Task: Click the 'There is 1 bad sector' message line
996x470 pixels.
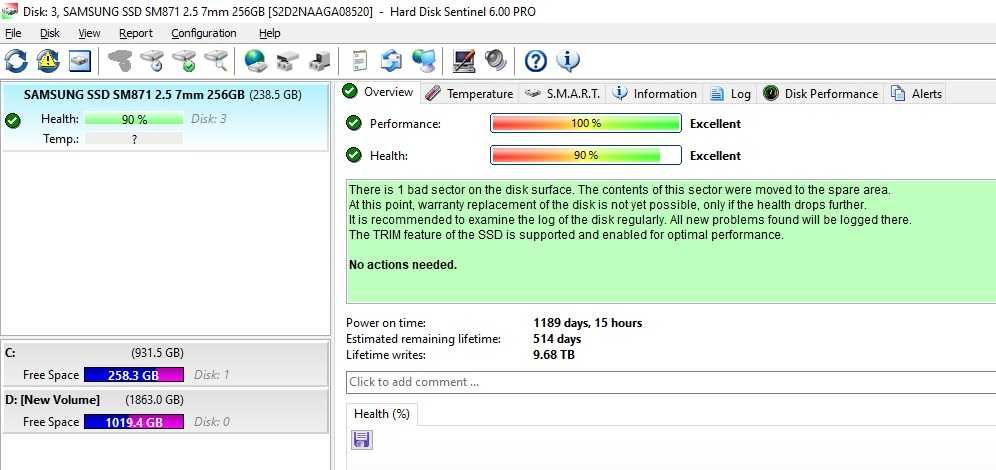Action: (620, 190)
